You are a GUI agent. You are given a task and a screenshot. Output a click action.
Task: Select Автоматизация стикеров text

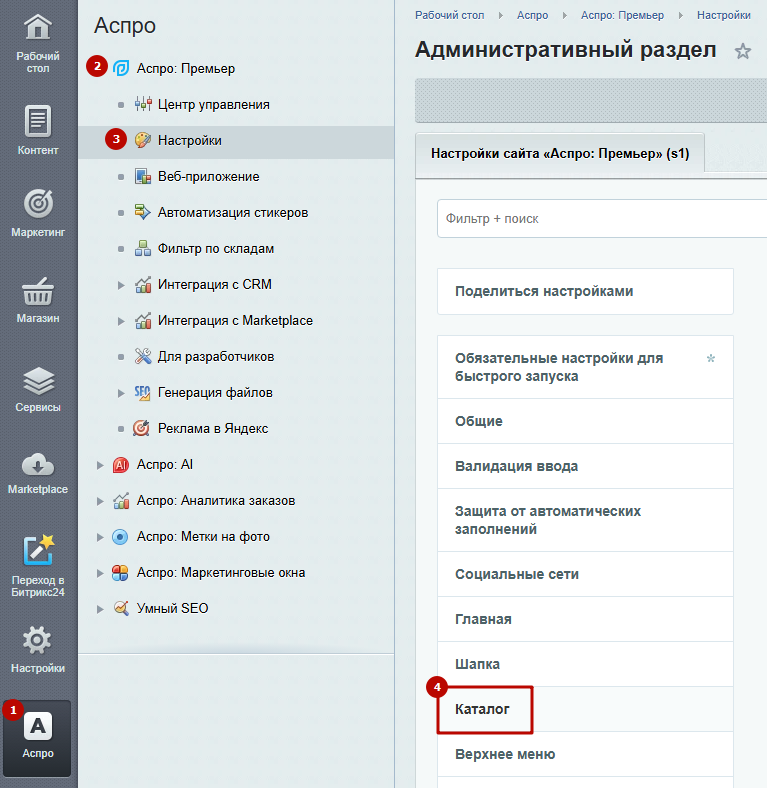point(233,213)
